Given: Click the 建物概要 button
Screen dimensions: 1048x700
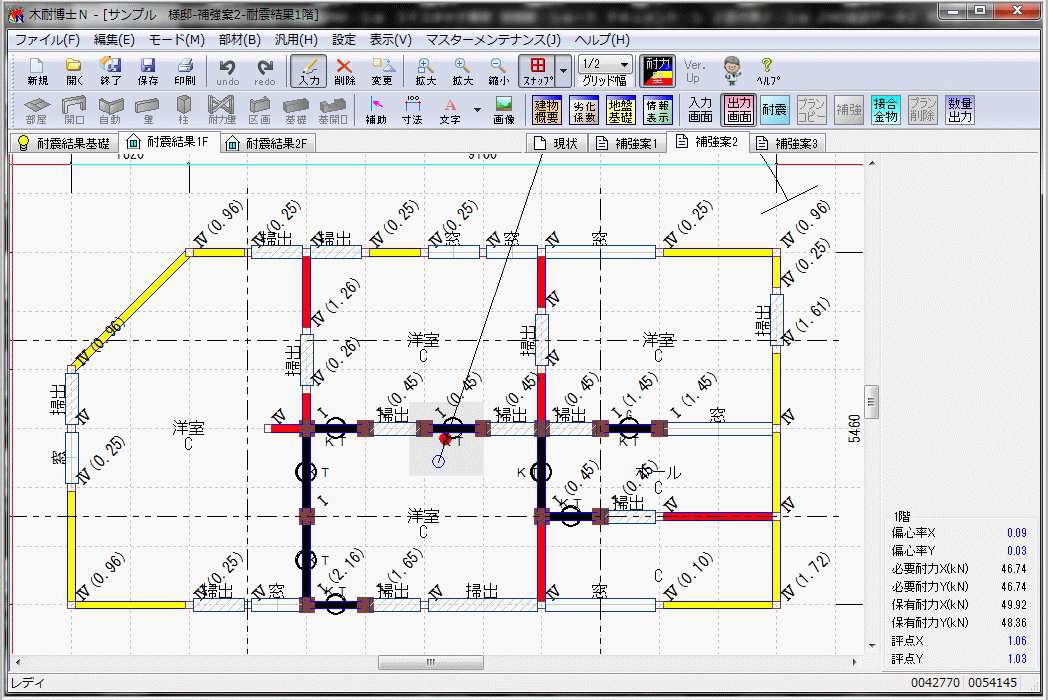Looking at the screenshot, I should pyautogui.click(x=547, y=110).
